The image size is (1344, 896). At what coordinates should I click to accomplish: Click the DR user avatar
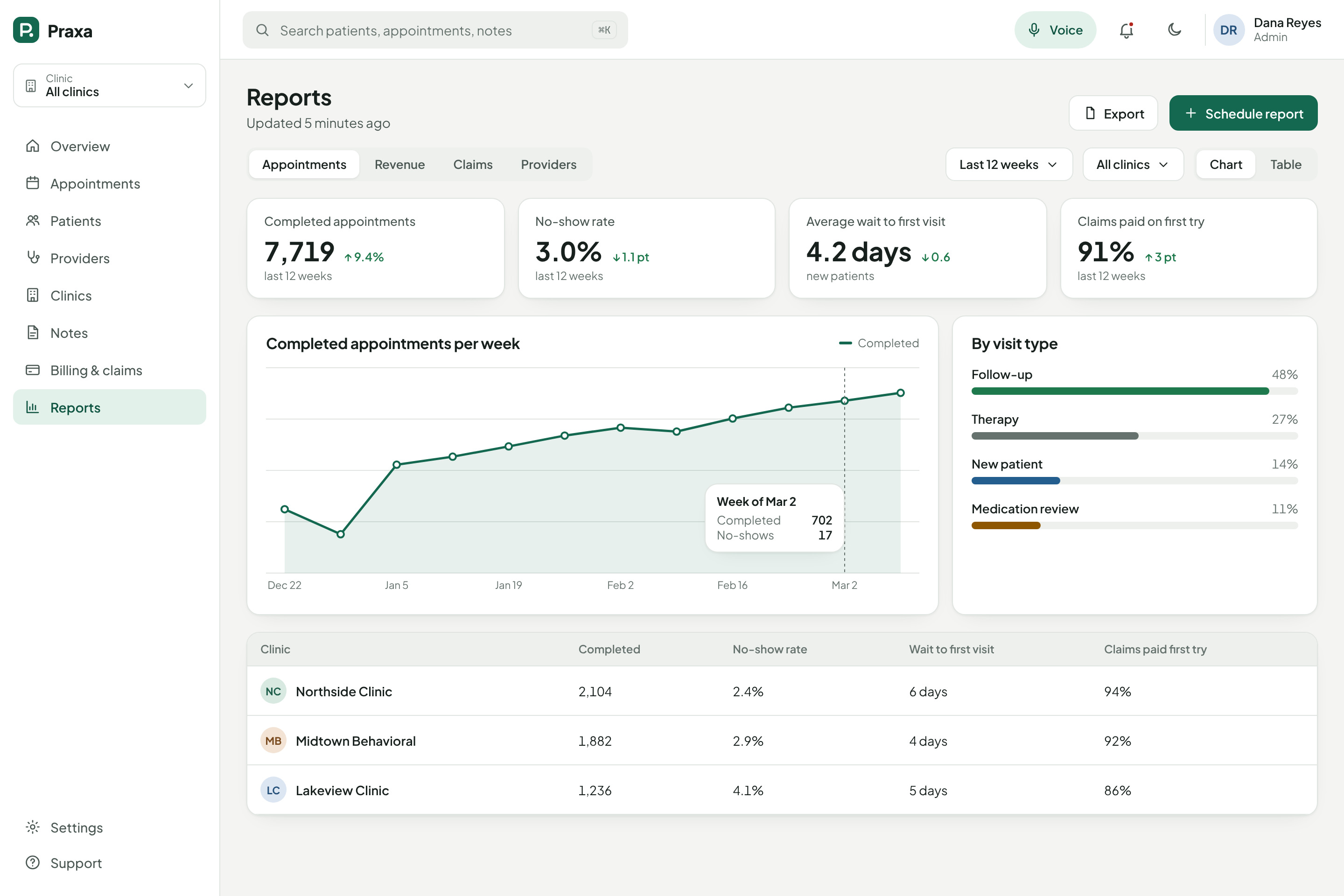1229,30
